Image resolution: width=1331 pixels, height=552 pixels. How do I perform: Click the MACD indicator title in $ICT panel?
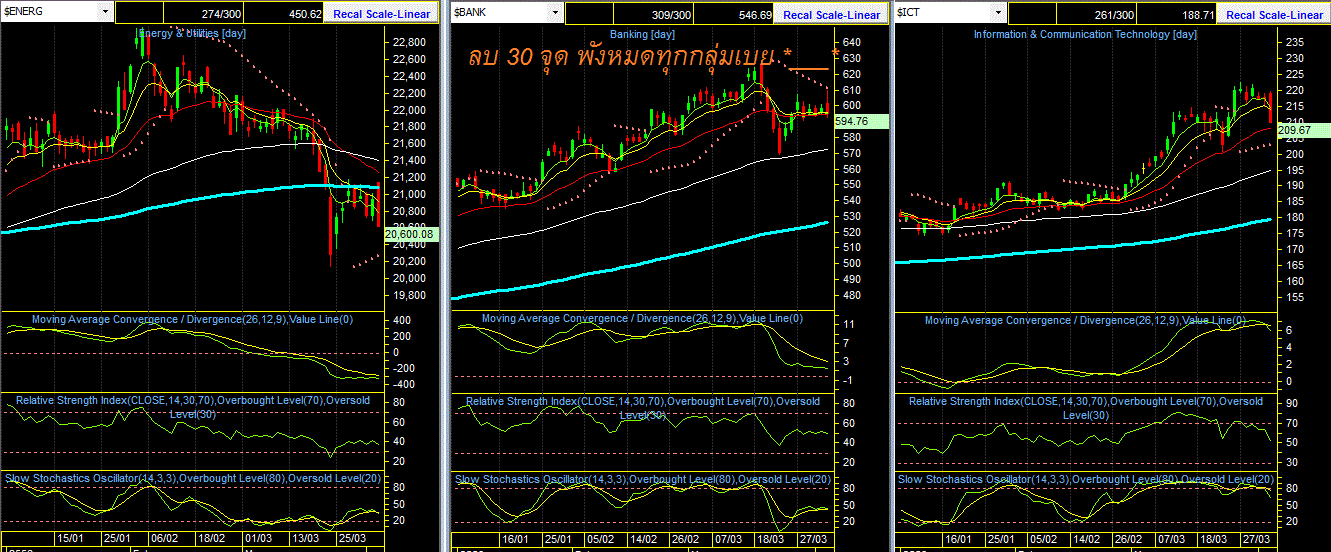pos(1085,320)
